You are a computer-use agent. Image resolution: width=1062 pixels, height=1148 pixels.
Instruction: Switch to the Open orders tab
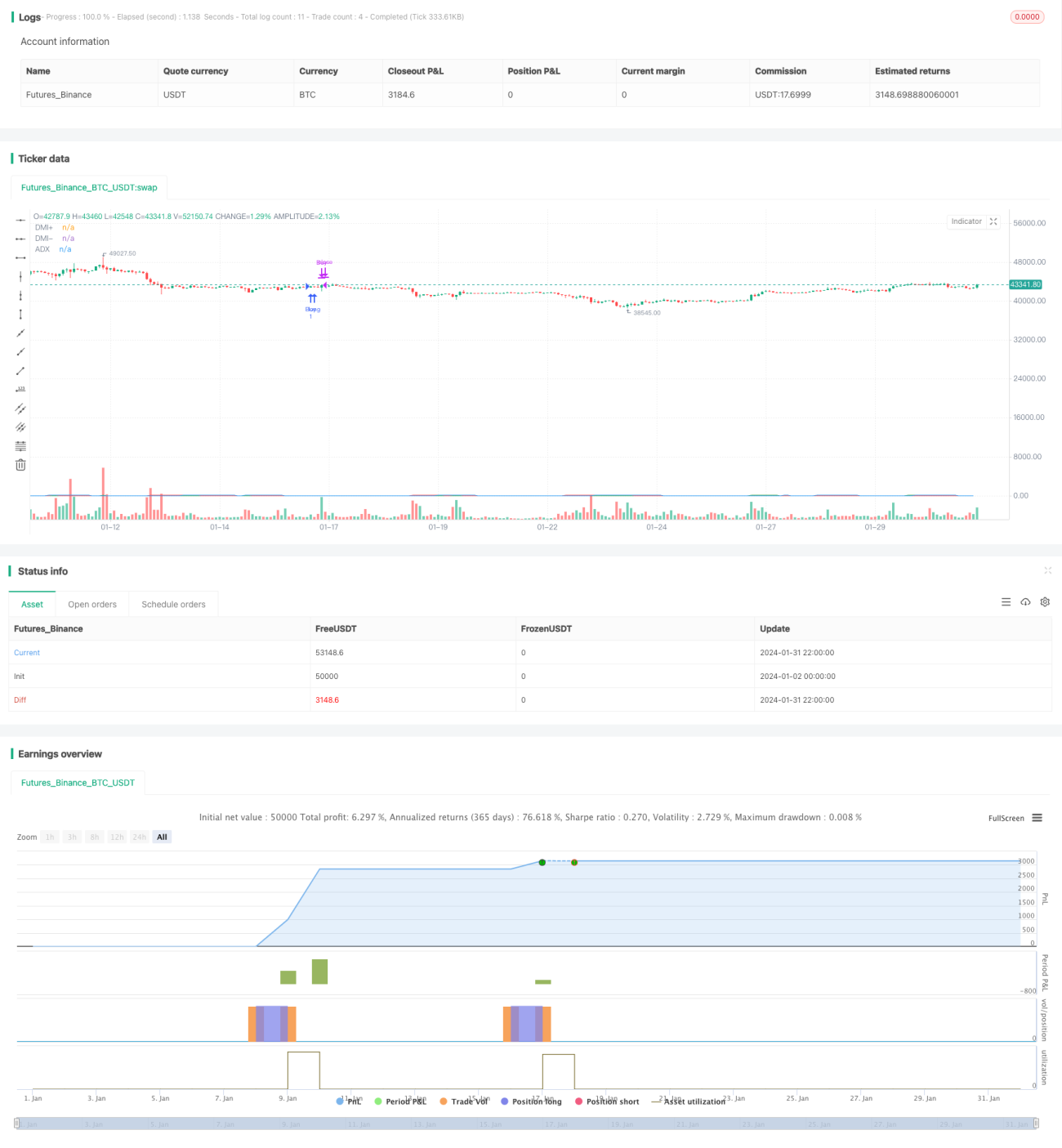92,605
